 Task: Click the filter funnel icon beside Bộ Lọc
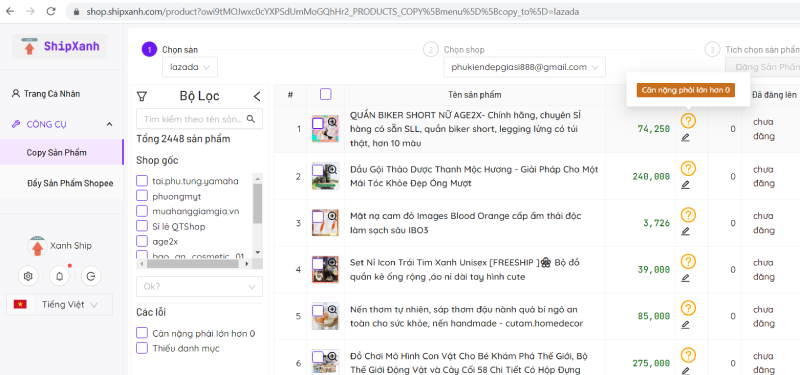[x=143, y=96]
